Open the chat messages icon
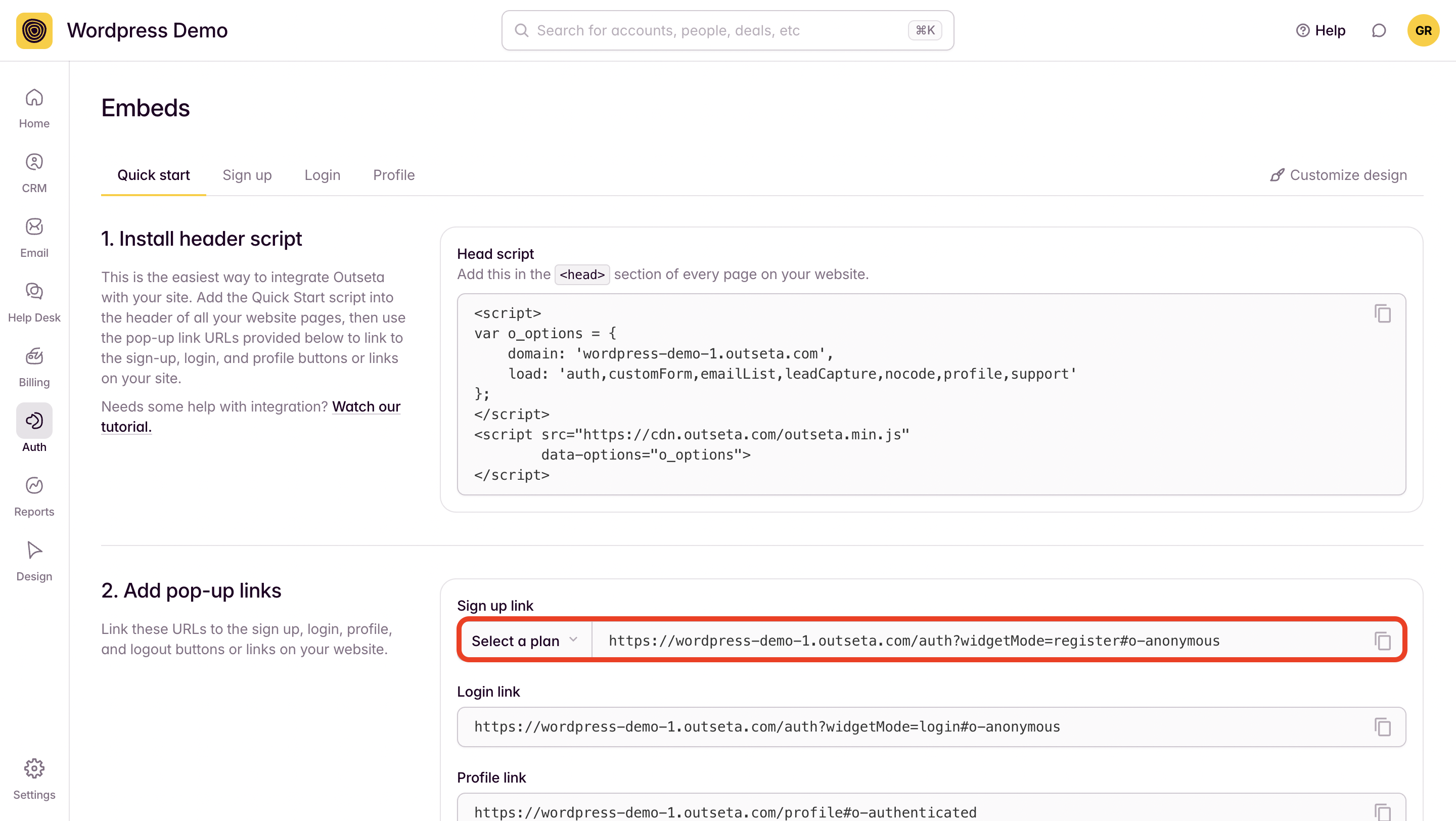The width and height of the screenshot is (1456, 821). (1379, 30)
